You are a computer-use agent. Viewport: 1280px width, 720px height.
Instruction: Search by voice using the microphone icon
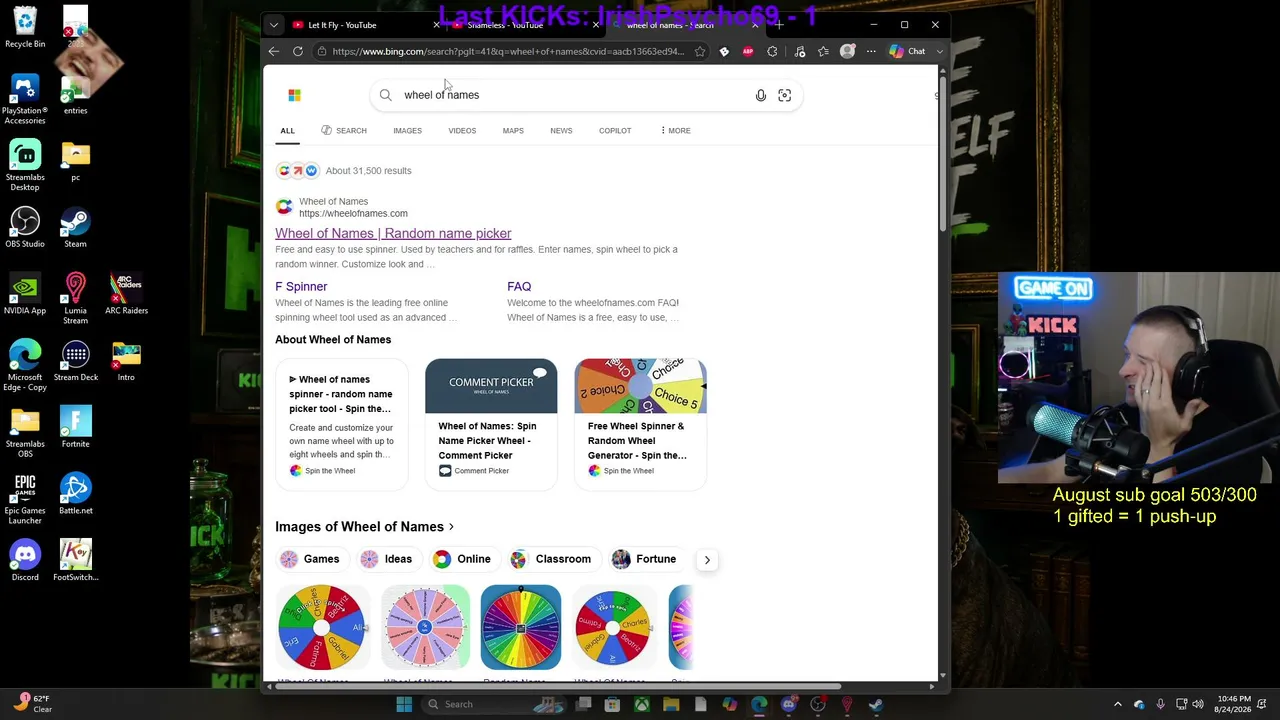pyautogui.click(x=761, y=95)
